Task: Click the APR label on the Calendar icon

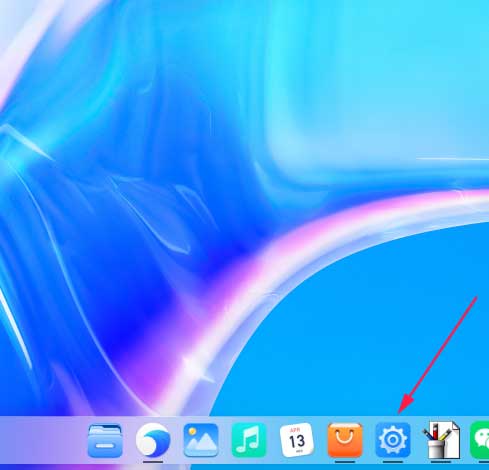Action: [x=295, y=430]
